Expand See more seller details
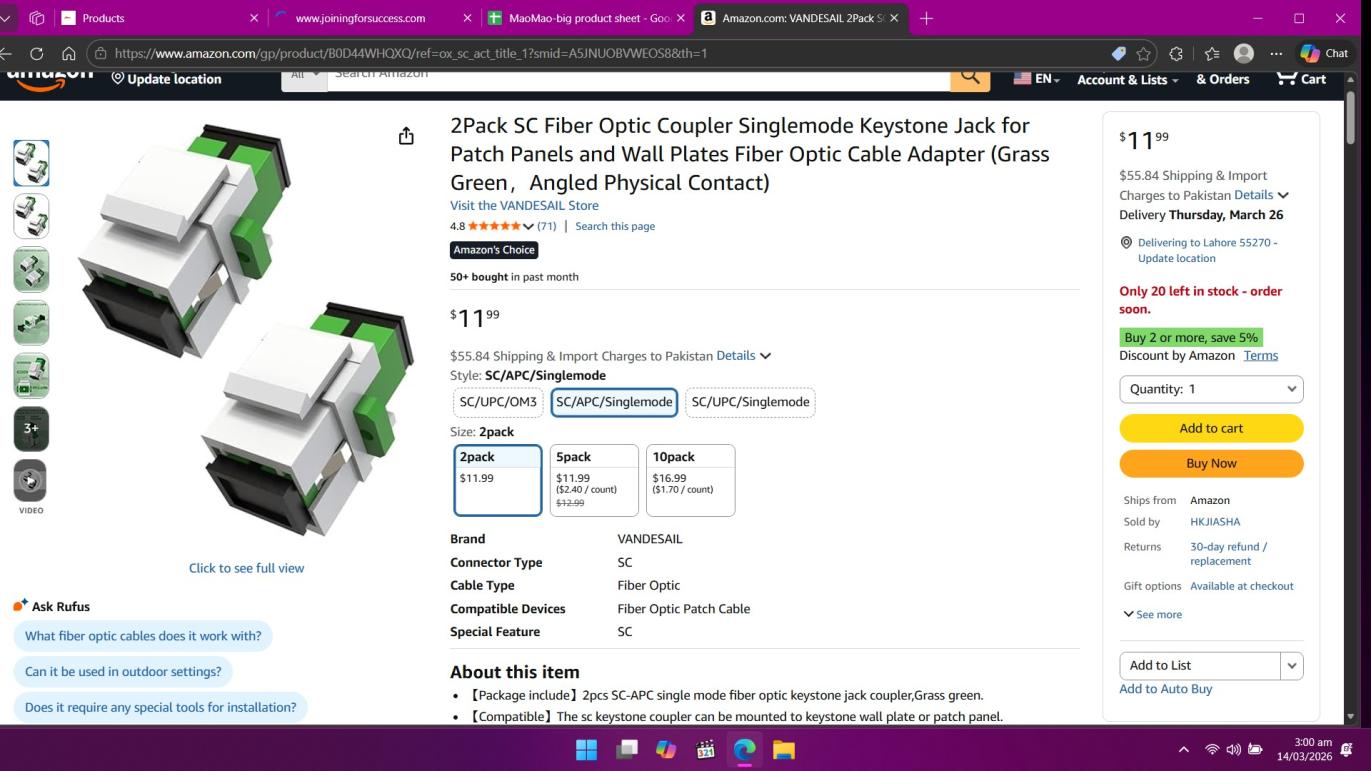 [x=1153, y=614]
